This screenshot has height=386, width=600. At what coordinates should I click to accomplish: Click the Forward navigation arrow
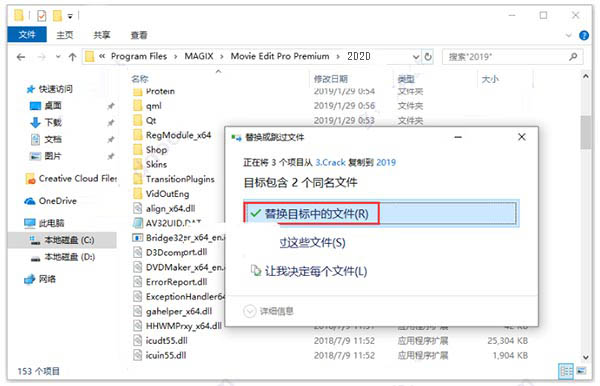click(x=41, y=57)
